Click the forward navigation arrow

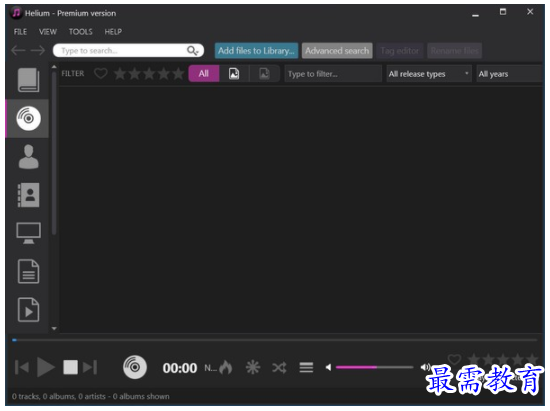pos(38,50)
